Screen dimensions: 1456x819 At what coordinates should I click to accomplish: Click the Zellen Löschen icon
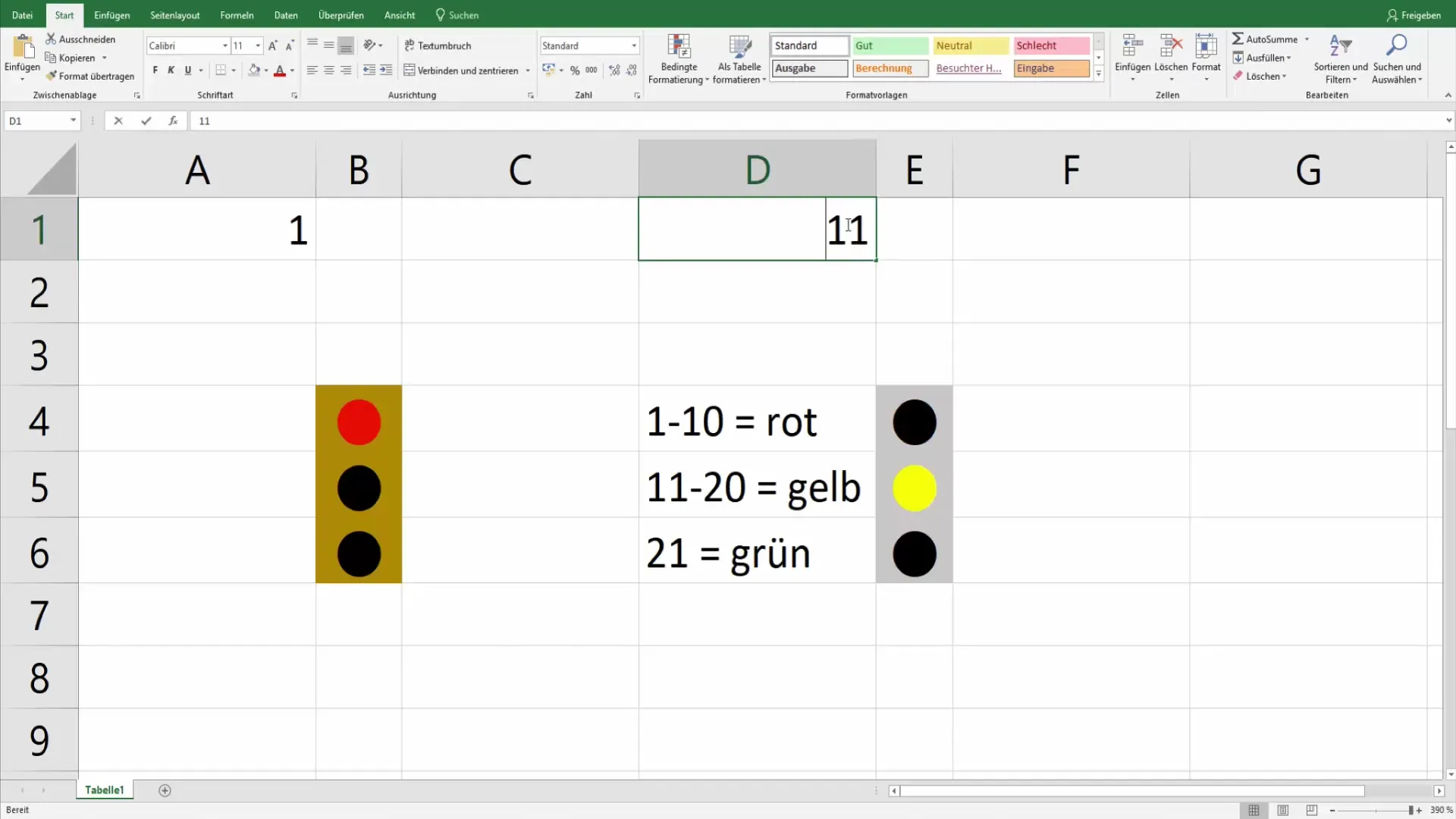[1171, 46]
